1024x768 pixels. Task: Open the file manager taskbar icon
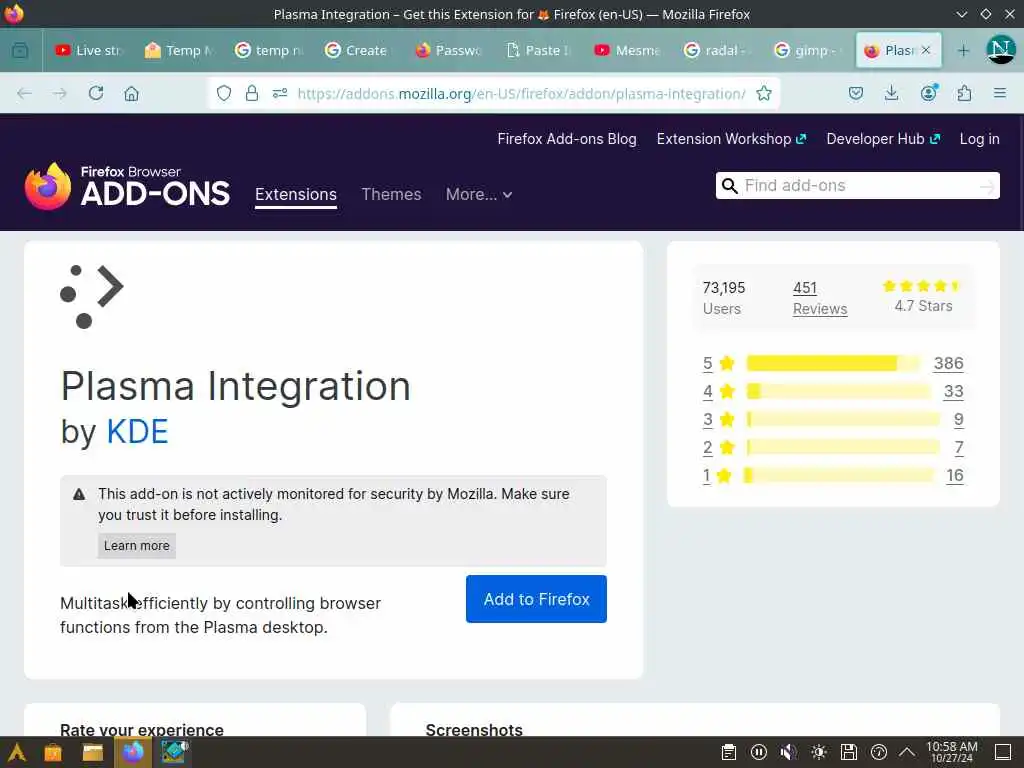[x=92, y=752]
